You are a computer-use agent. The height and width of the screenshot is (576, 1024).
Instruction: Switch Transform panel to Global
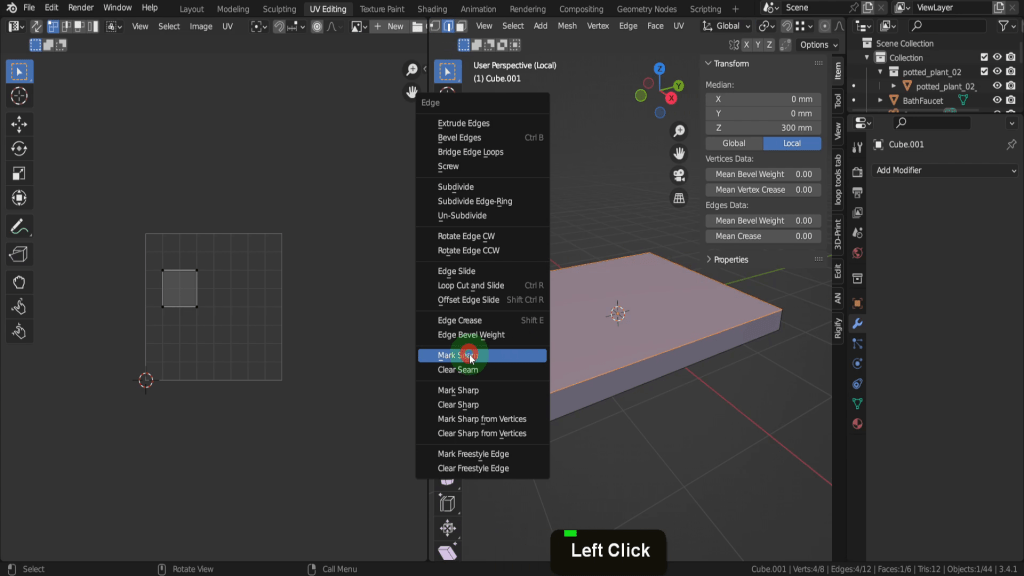coord(734,143)
